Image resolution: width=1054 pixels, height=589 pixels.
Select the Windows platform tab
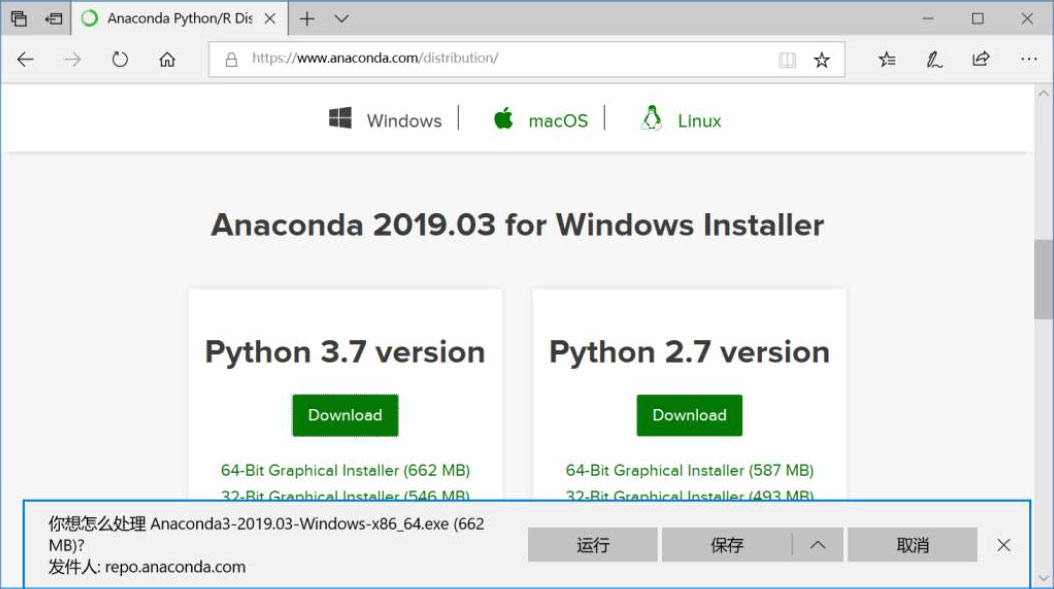tap(386, 120)
